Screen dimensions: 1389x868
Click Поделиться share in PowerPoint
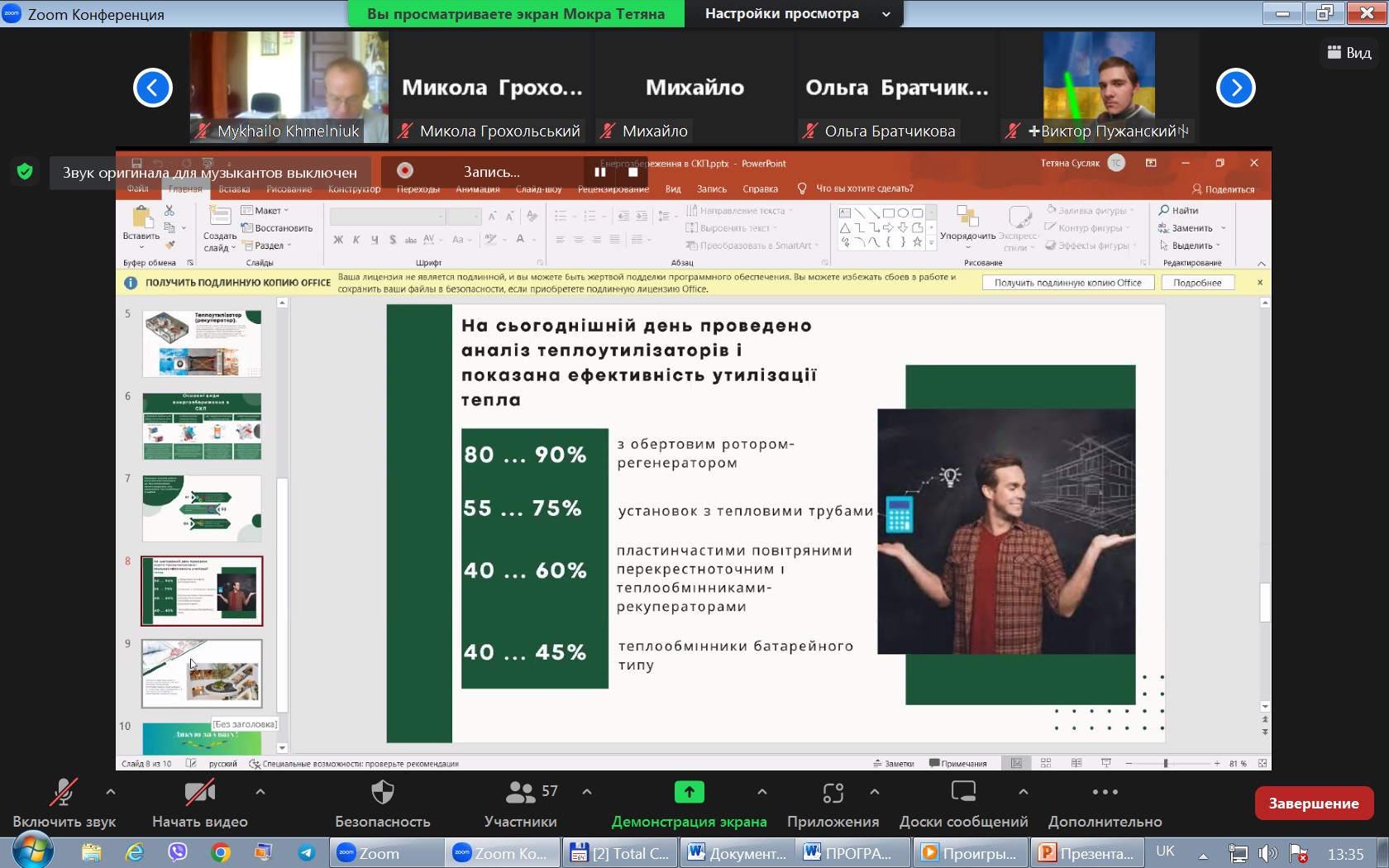(1223, 189)
